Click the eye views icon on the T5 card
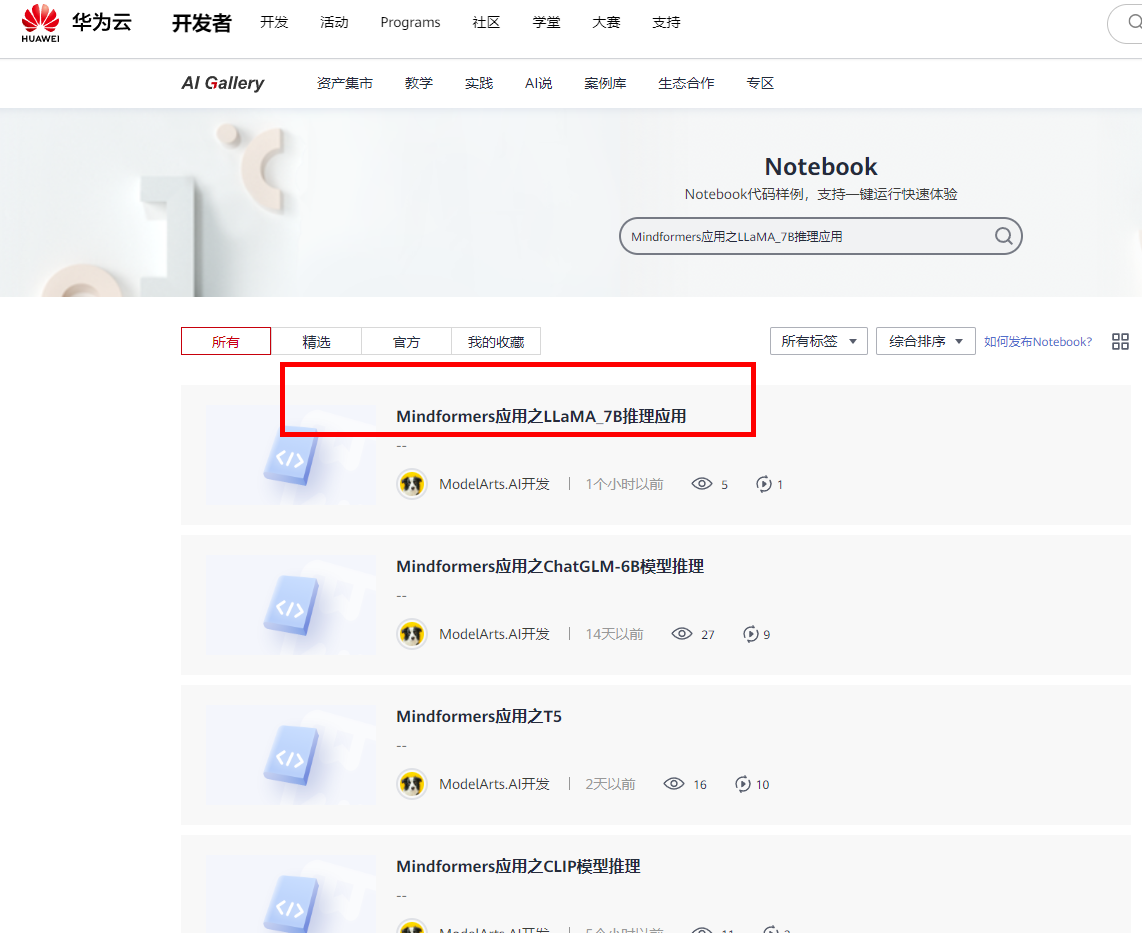This screenshot has width=1142, height=933. point(674,784)
